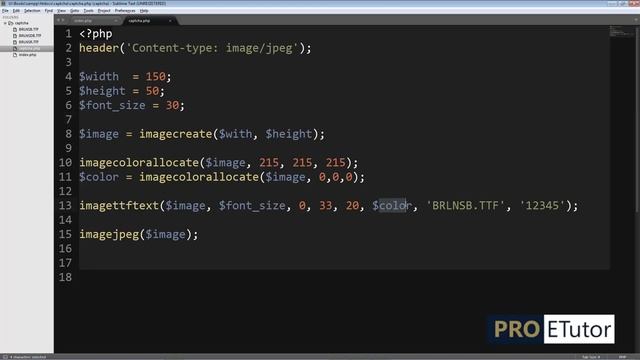Click the captcha folder icon

coord(11,23)
